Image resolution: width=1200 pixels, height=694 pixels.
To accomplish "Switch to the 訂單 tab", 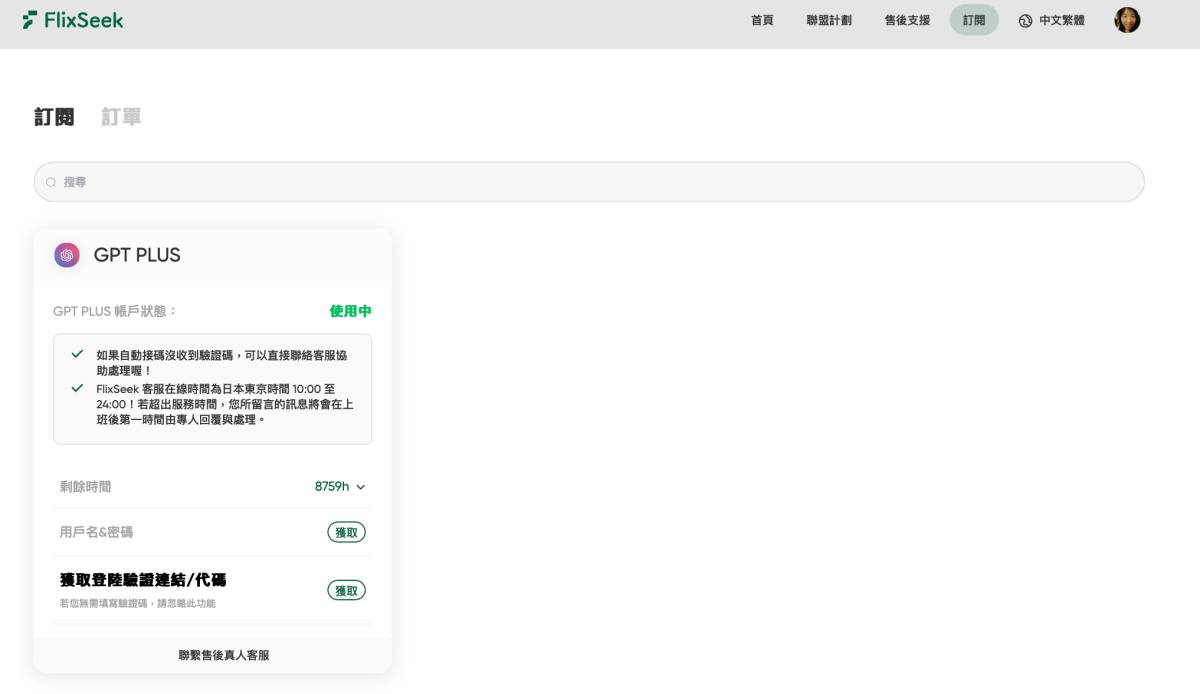I will (121, 117).
